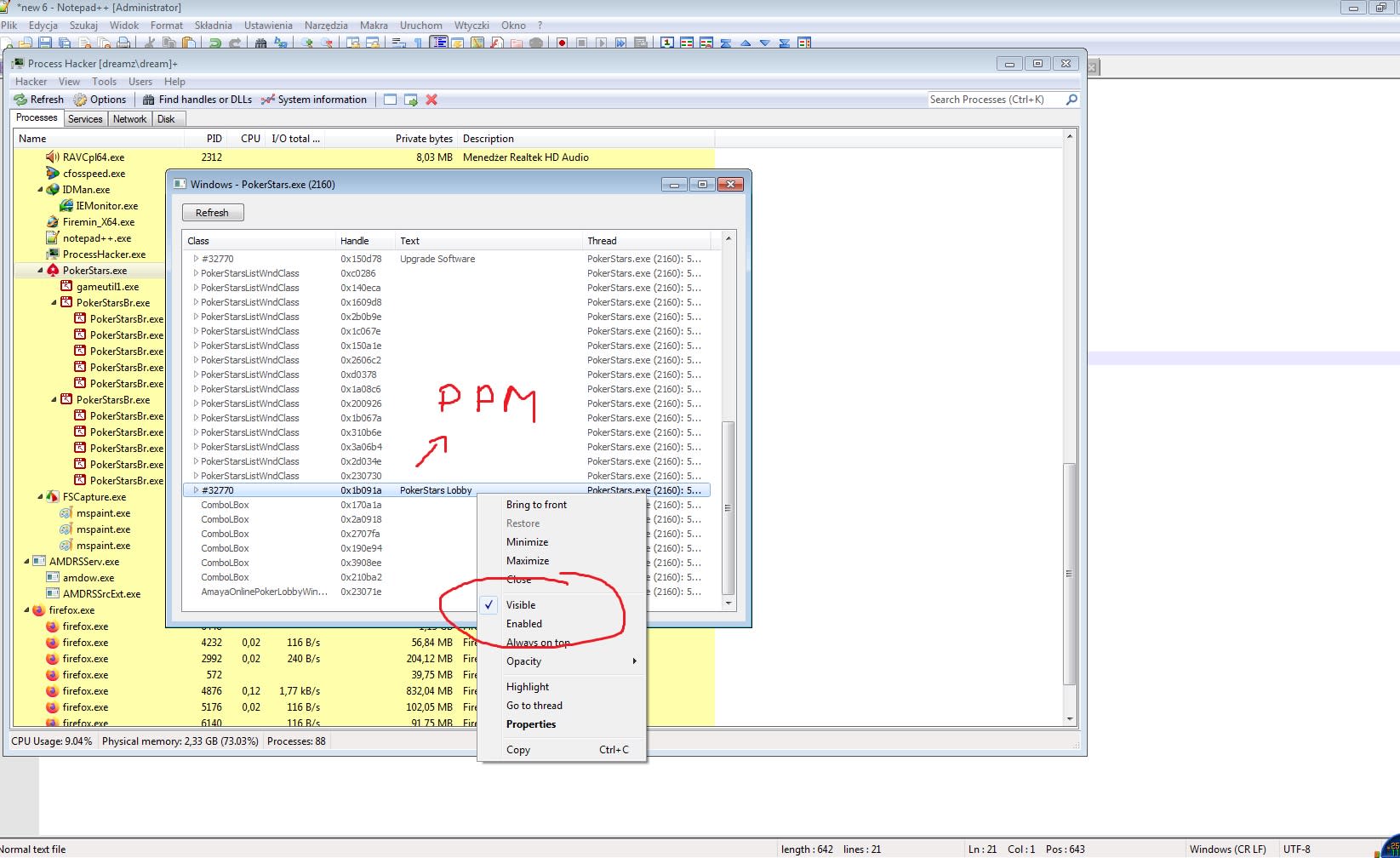Toggle Enabled in the context menu
The width and height of the screenshot is (1400, 858).
click(524, 624)
